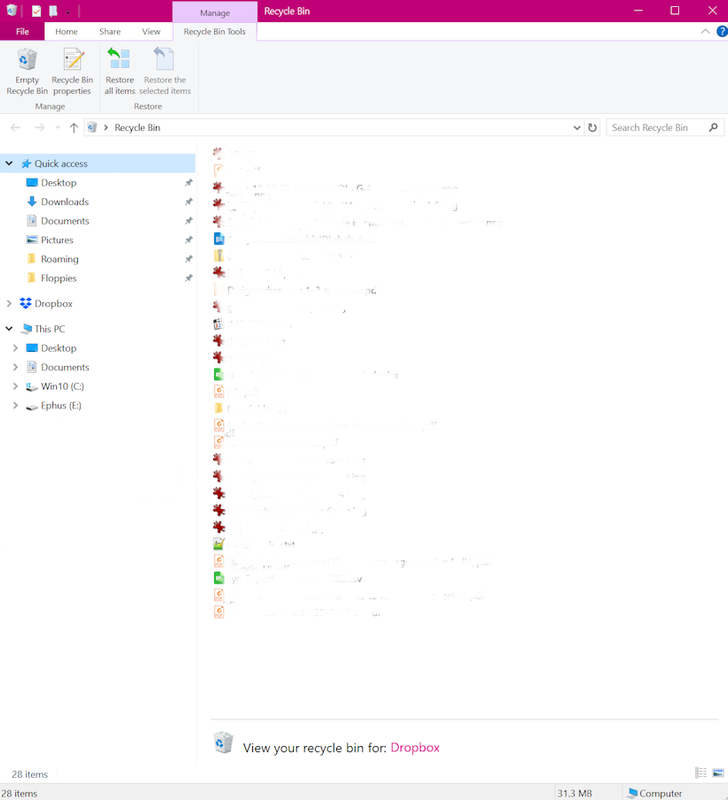Open Pictures in Quick access

click(x=57, y=240)
